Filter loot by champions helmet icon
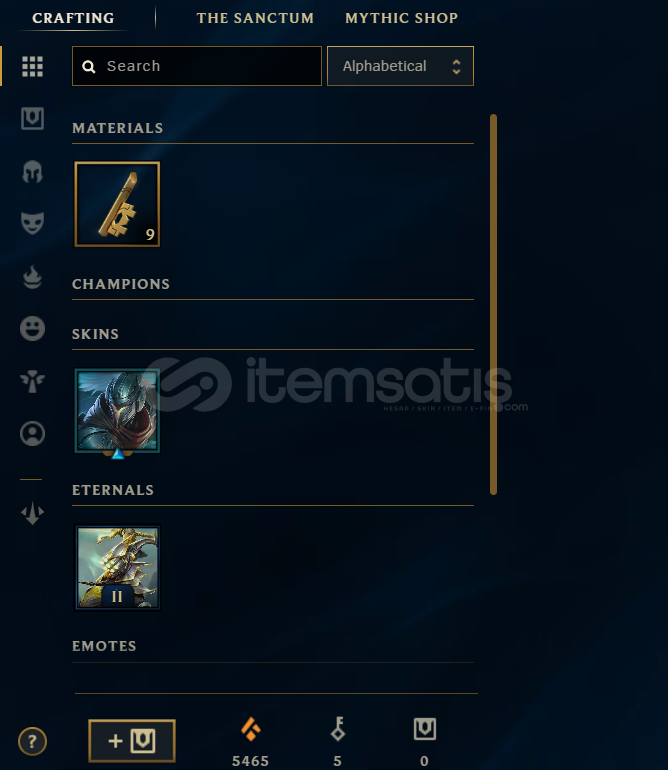This screenshot has height=770, width=668. coord(32,172)
